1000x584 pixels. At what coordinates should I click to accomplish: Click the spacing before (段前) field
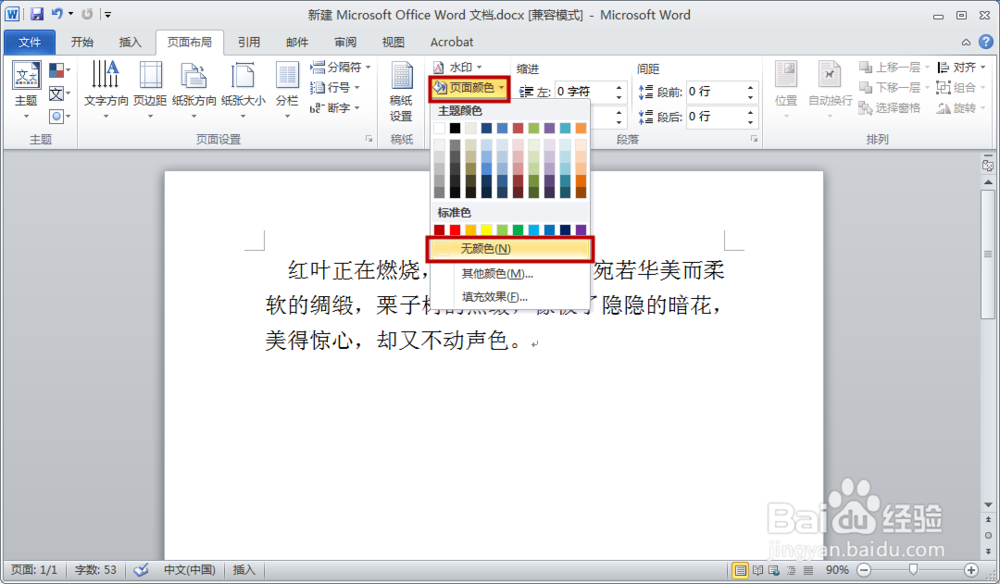click(716, 92)
